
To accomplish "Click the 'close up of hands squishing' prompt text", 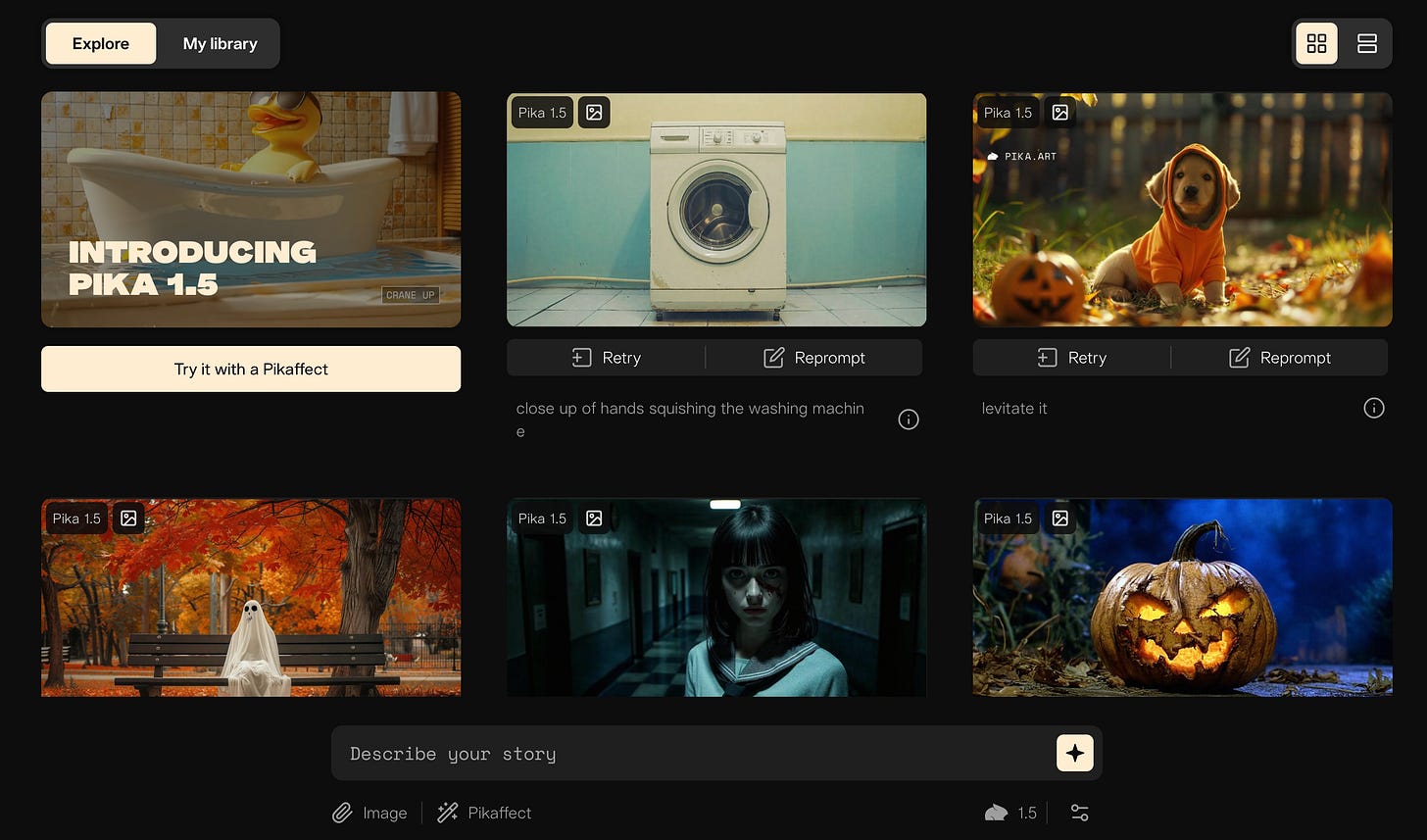I will [690, 420].
